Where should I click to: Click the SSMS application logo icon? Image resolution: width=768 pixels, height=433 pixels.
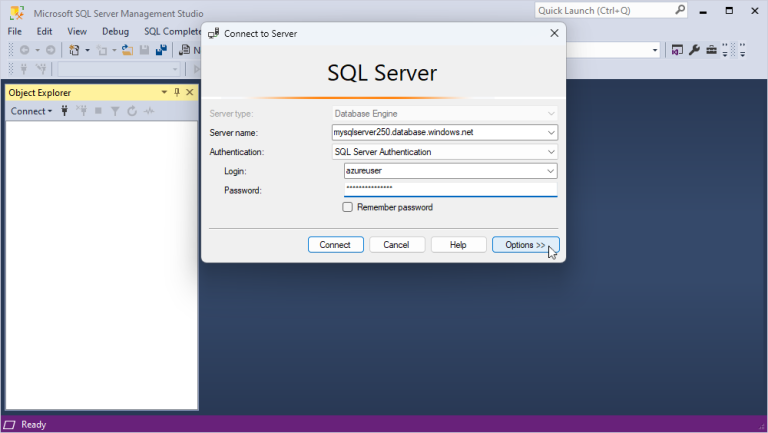(x=17, y=13)
